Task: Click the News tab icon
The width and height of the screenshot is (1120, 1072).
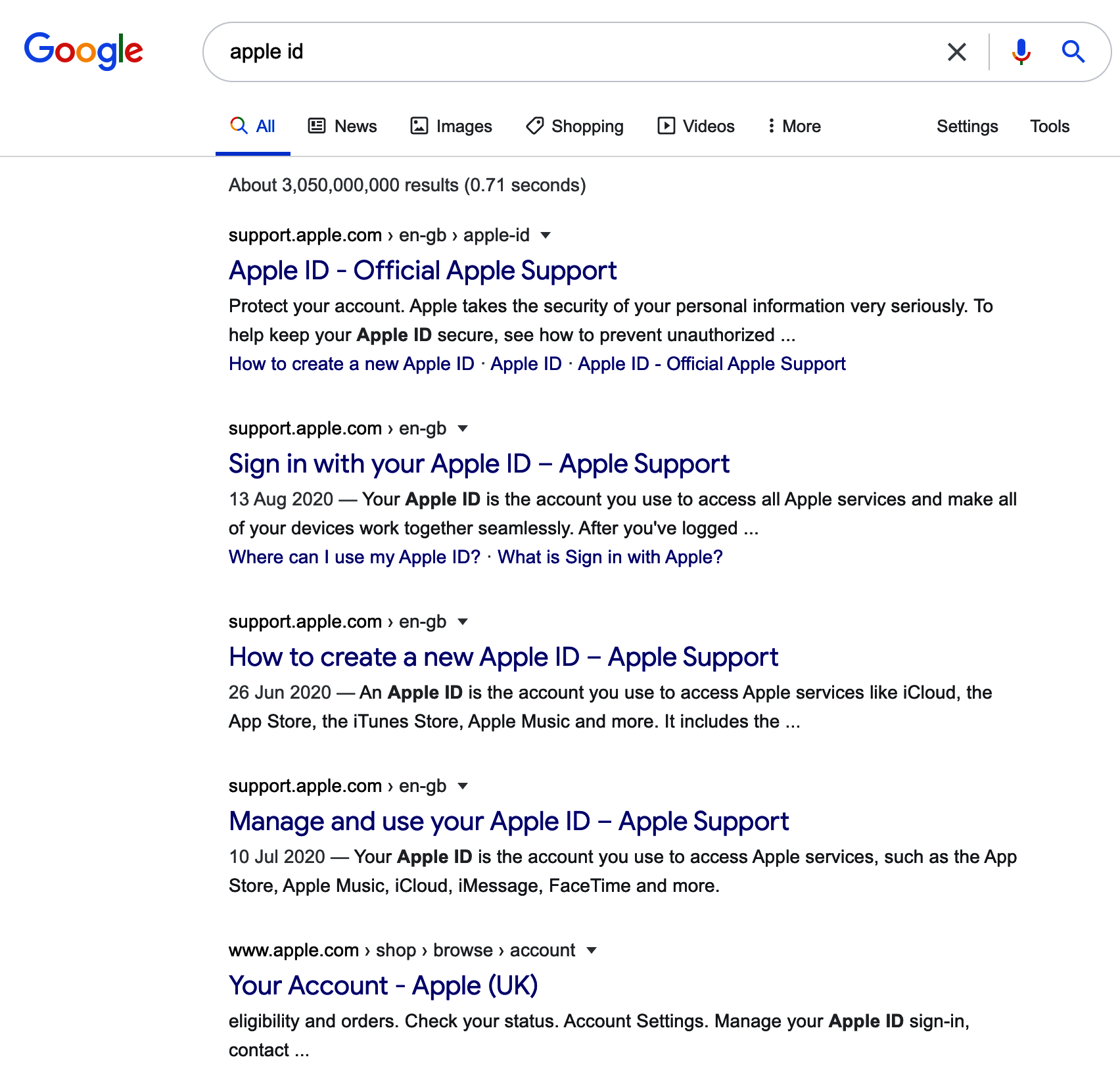Action: (x=317, y=126)
